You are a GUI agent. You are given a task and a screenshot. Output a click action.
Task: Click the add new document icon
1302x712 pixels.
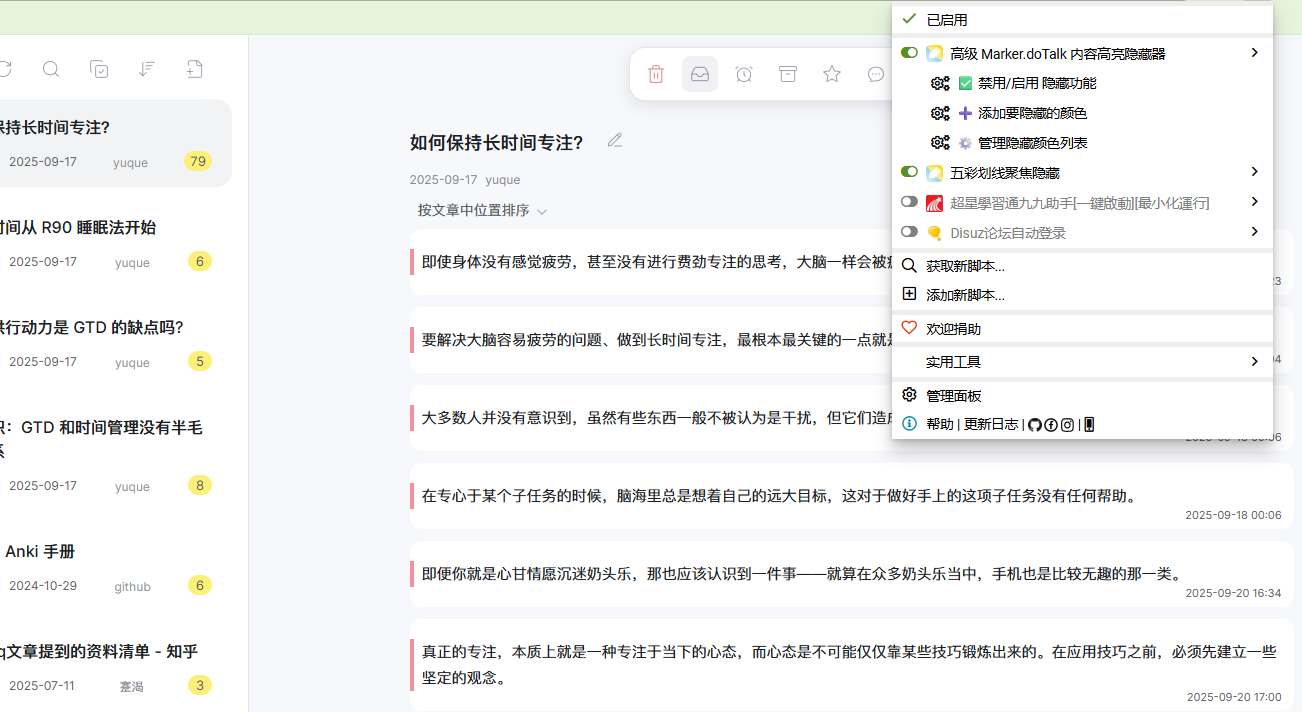[195, 69]
